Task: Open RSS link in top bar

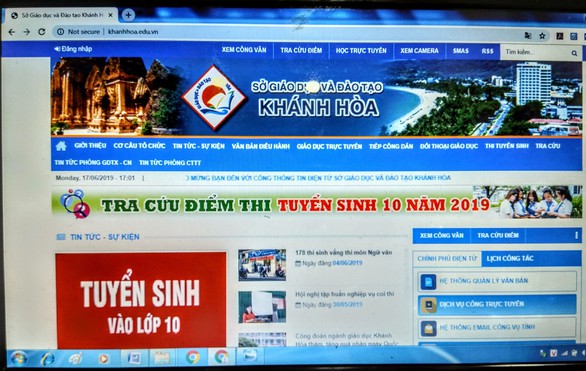Action: click(487, 51)
